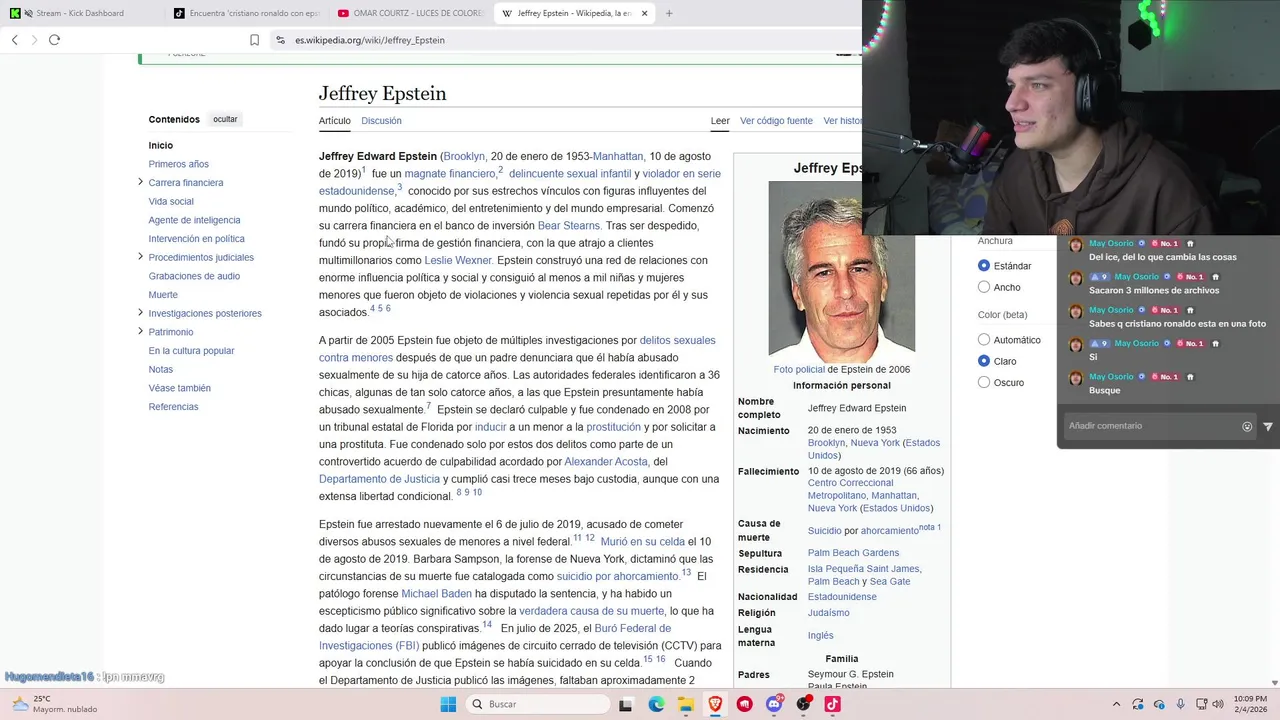Open the magnate financiero link
The width and height of the screenshot is (1280, 720).
click(x=450, y=174)
